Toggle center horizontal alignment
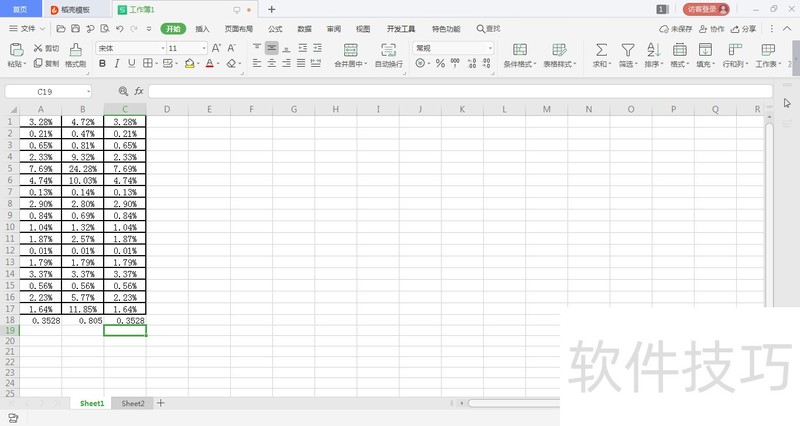The width and height of the screenshot is (800, 426). [271, 63]
